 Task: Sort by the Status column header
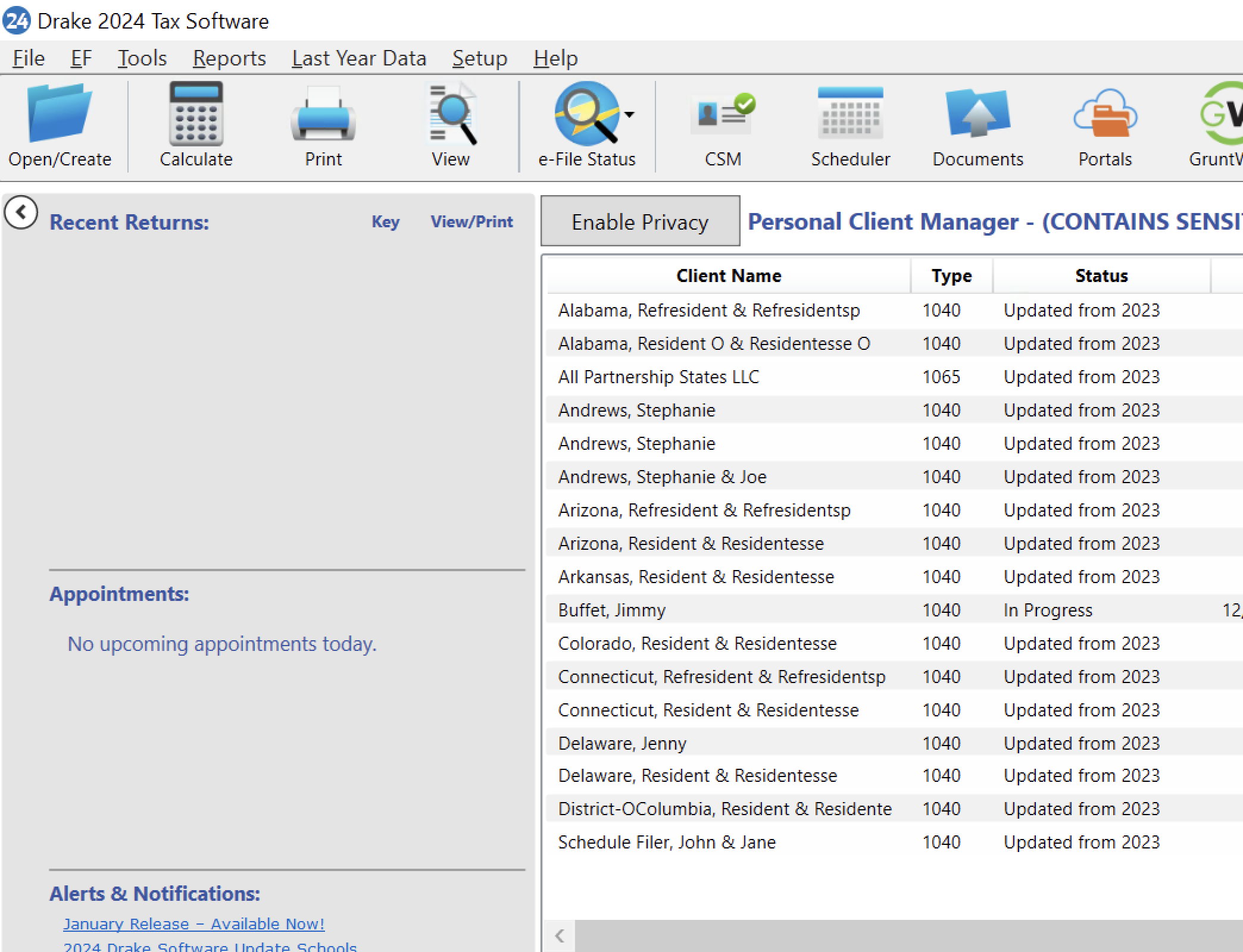pos(1101,275)
